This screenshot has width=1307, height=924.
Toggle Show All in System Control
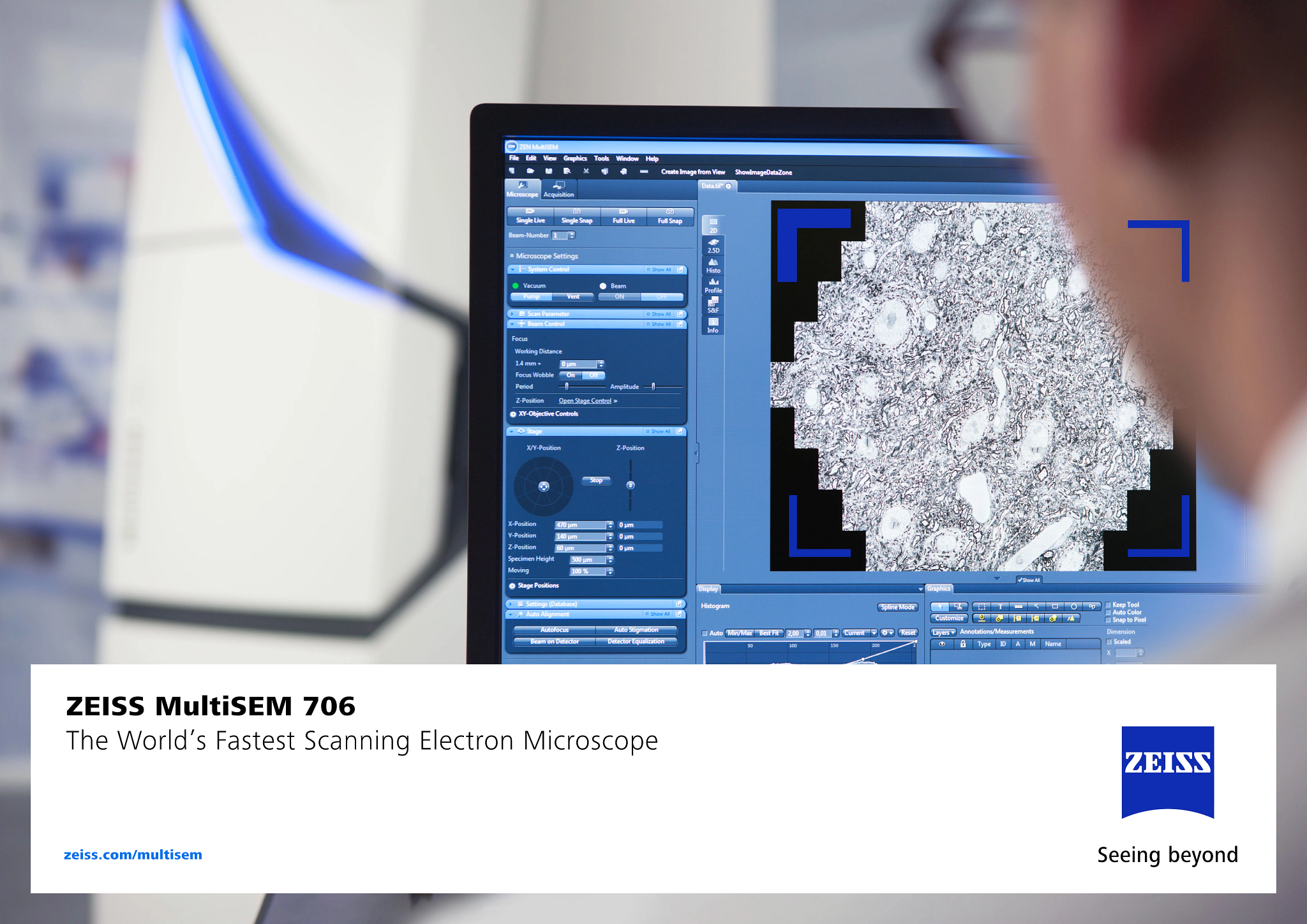tap(659, 270)
